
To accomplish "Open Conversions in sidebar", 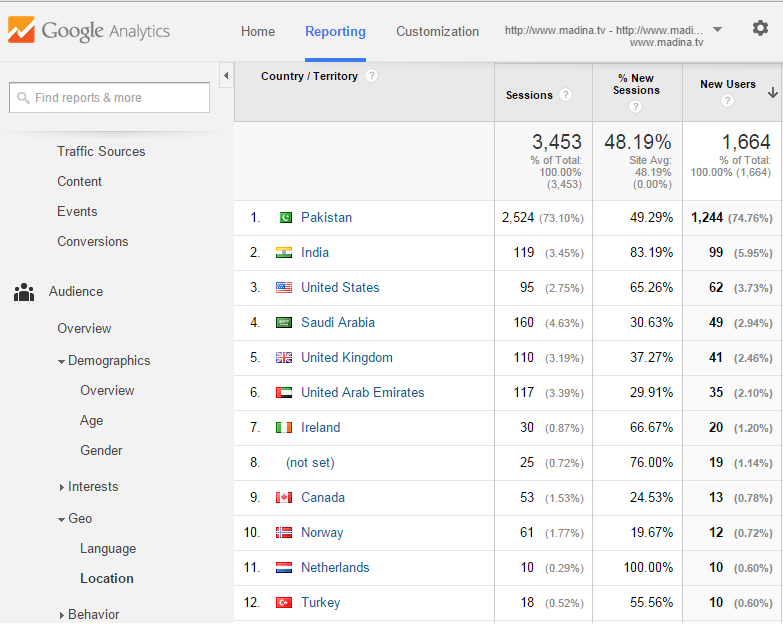I will point(92,241).
